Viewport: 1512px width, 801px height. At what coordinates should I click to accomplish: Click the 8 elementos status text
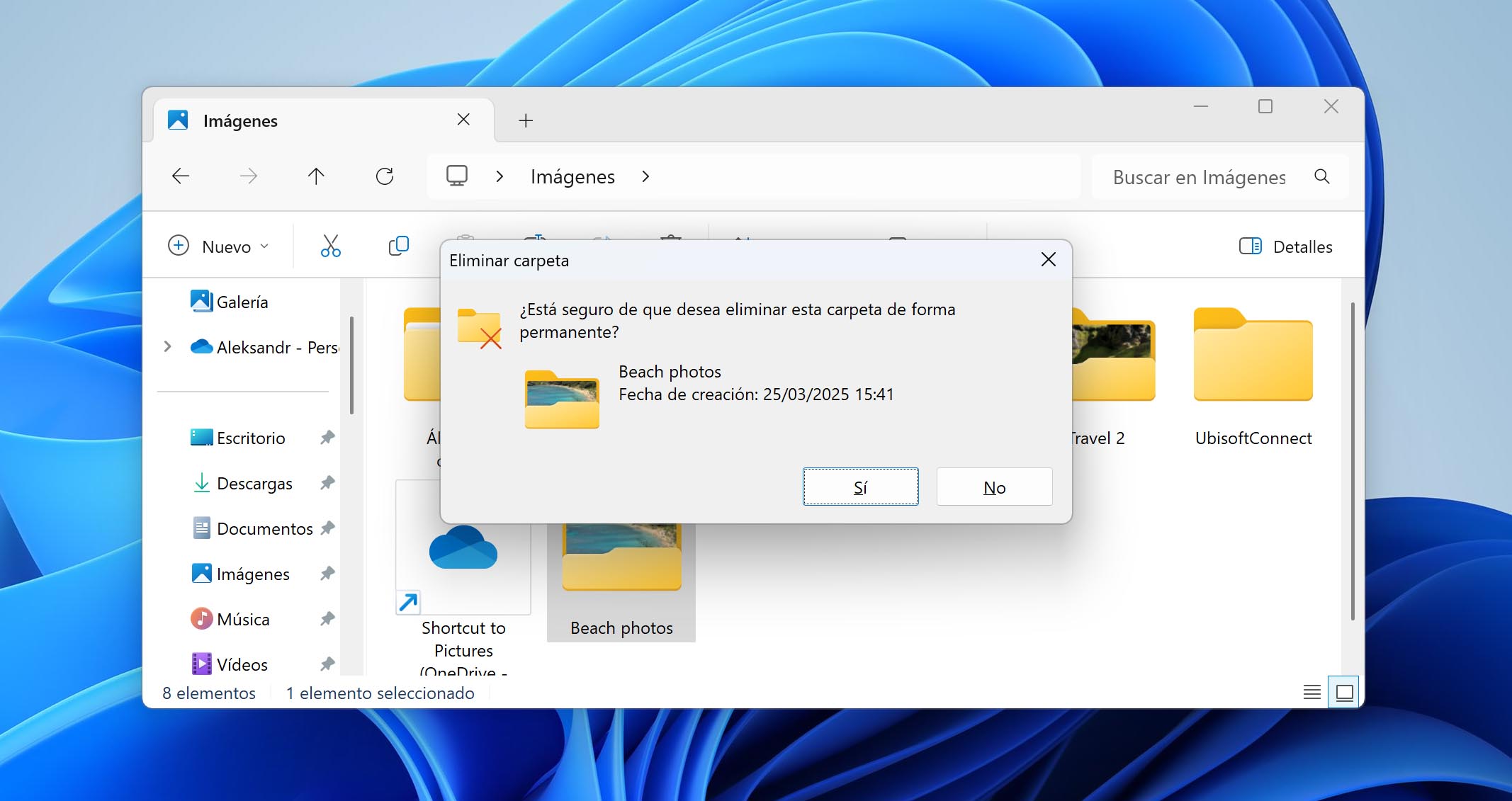coord(209,693)
